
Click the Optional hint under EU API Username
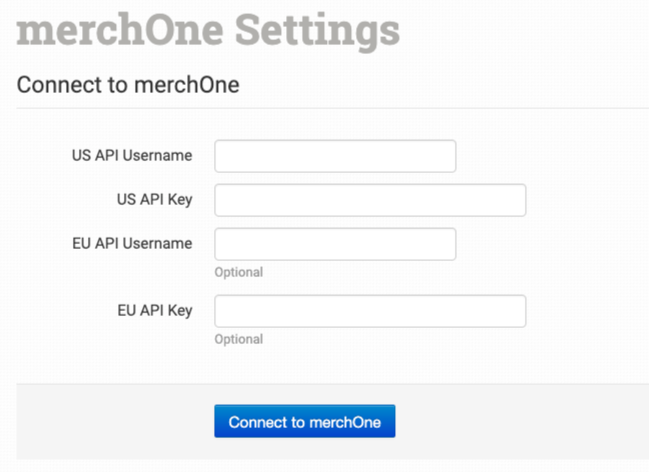click(239, 272)
